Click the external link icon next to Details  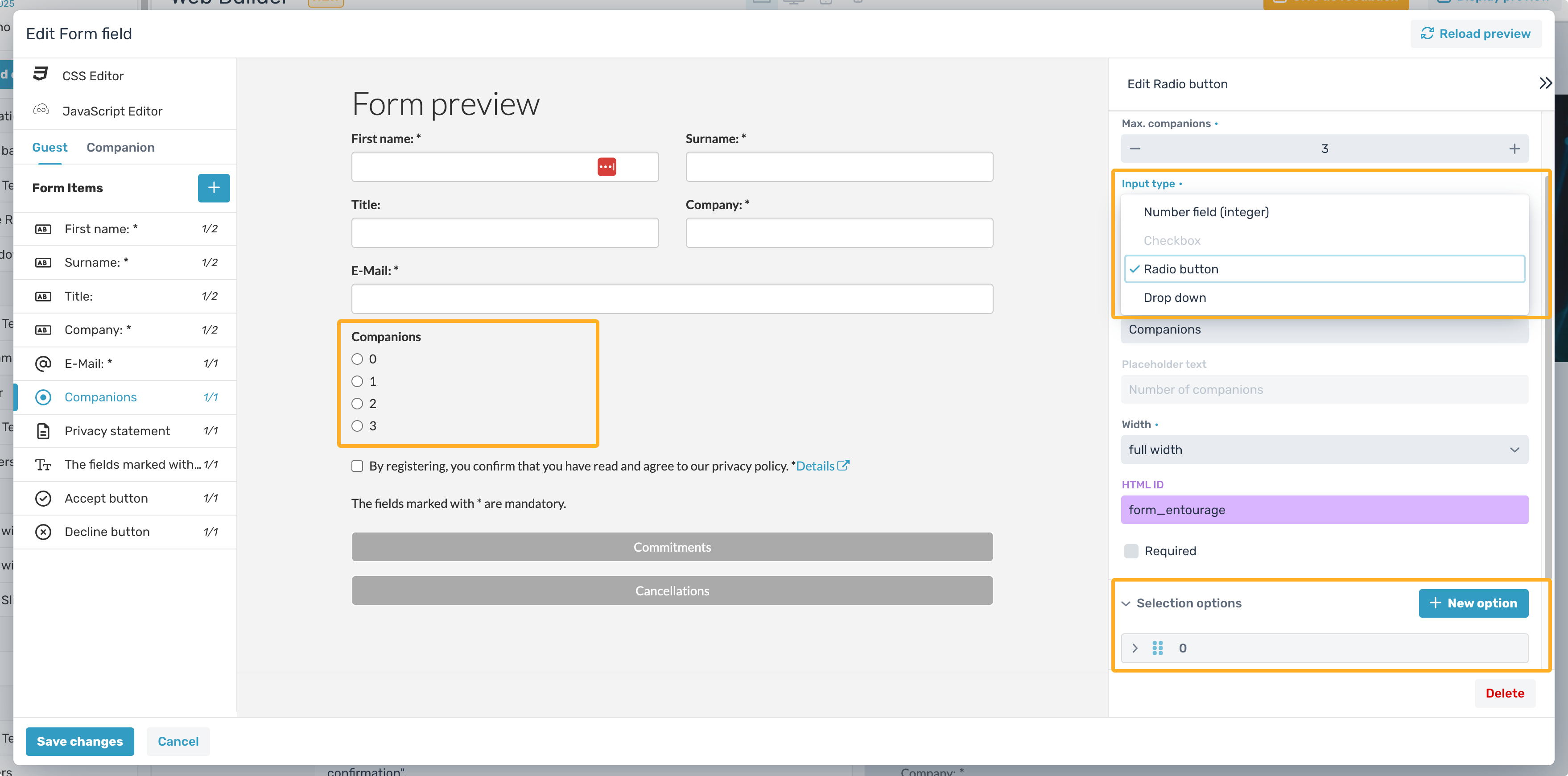tap(843, 465)
